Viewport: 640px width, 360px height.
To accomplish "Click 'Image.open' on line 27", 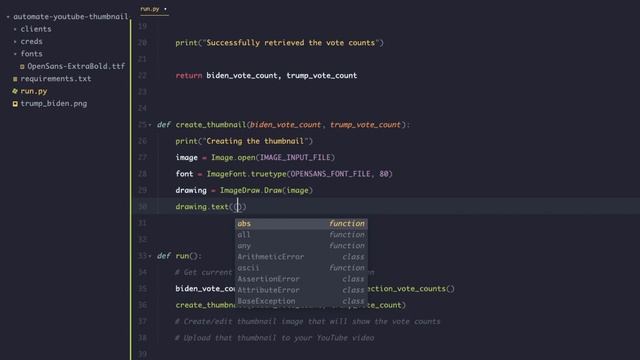I will (233, 158).
